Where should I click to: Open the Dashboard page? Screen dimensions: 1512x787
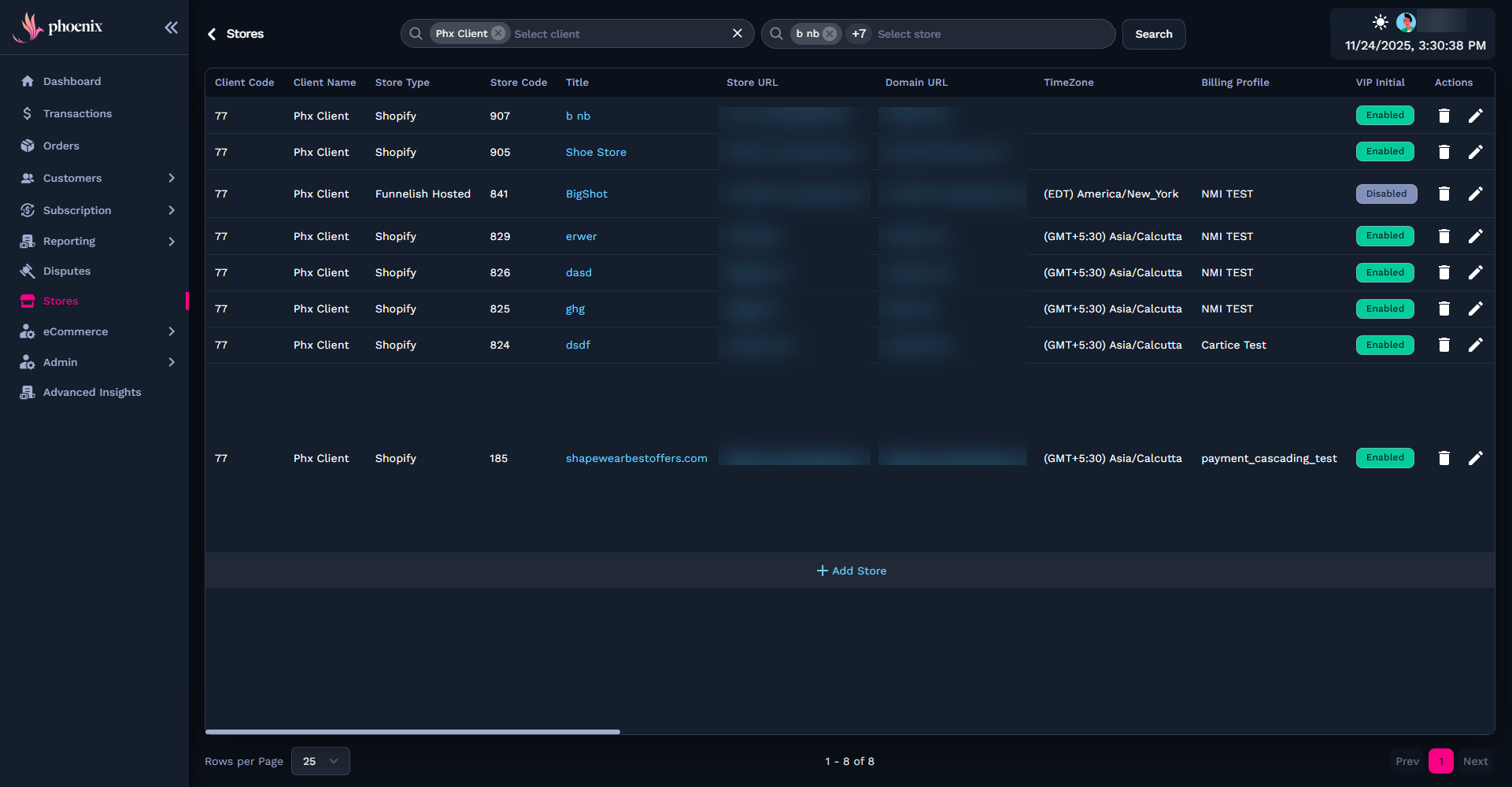[72, 81]
